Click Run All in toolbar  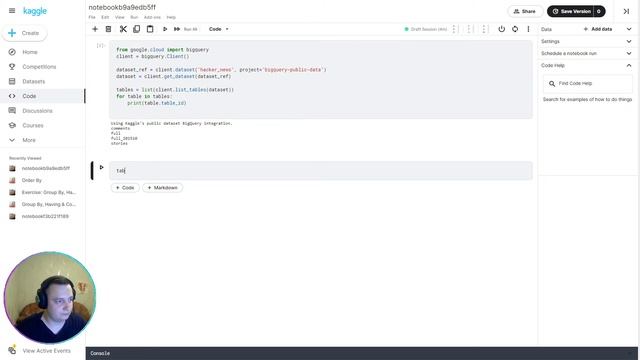coord(186,29)
